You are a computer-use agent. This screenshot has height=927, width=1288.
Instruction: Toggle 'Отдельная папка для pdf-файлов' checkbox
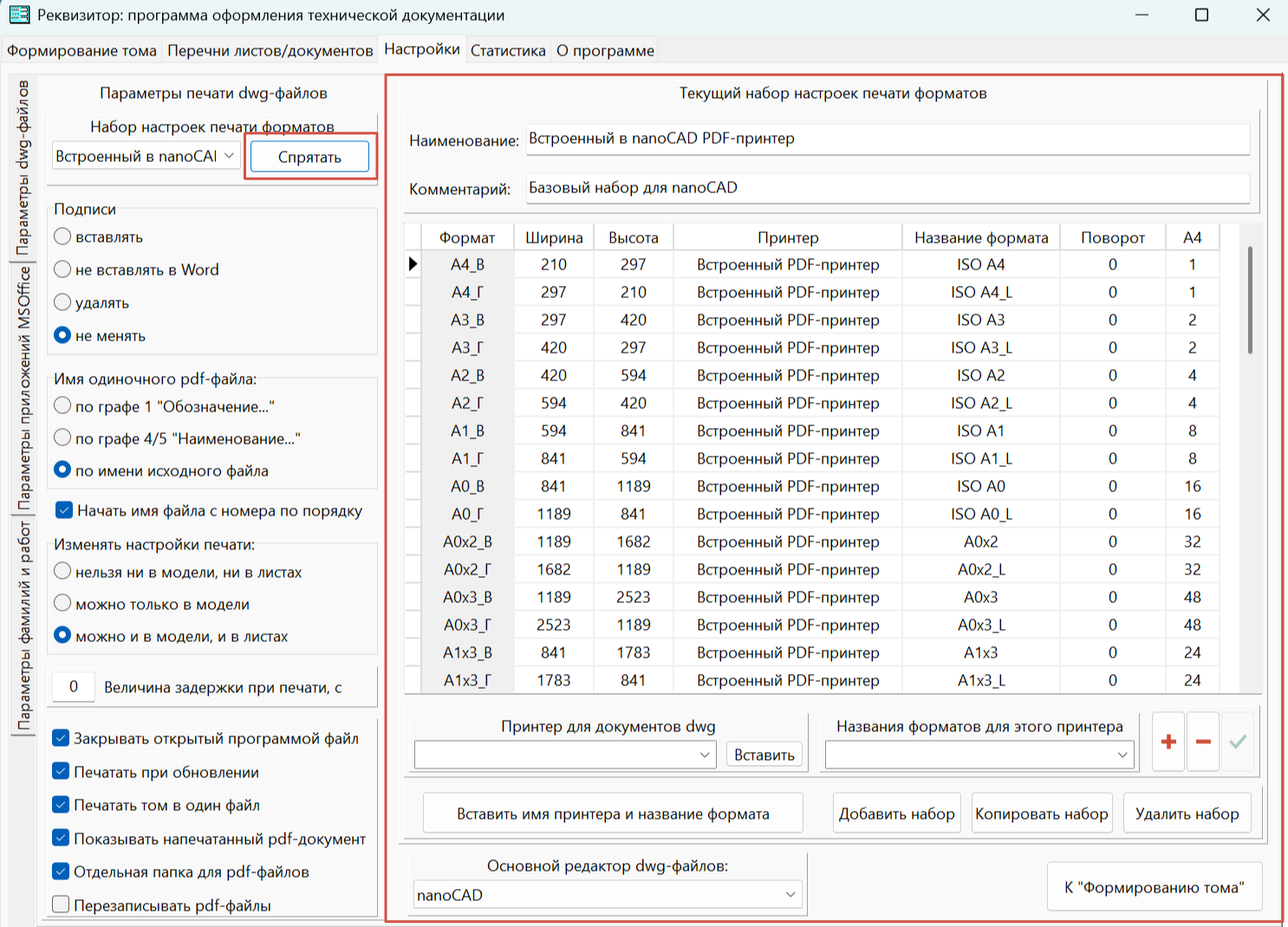tap(61, 872)
